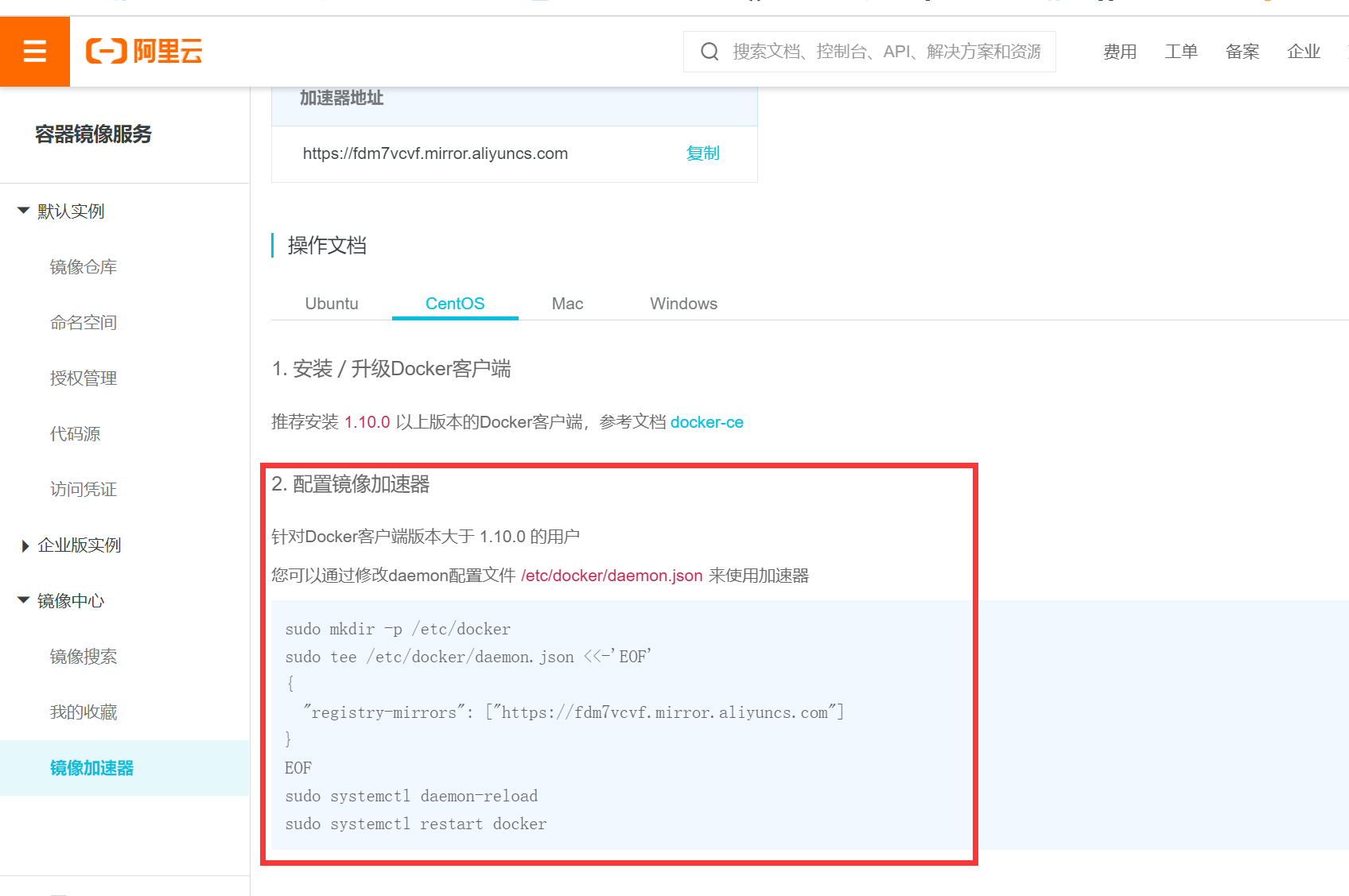The height and width of the screenshot is (896, 1349).
Task: Open the 费用 top menu
Action: (x=1120, y=52)
